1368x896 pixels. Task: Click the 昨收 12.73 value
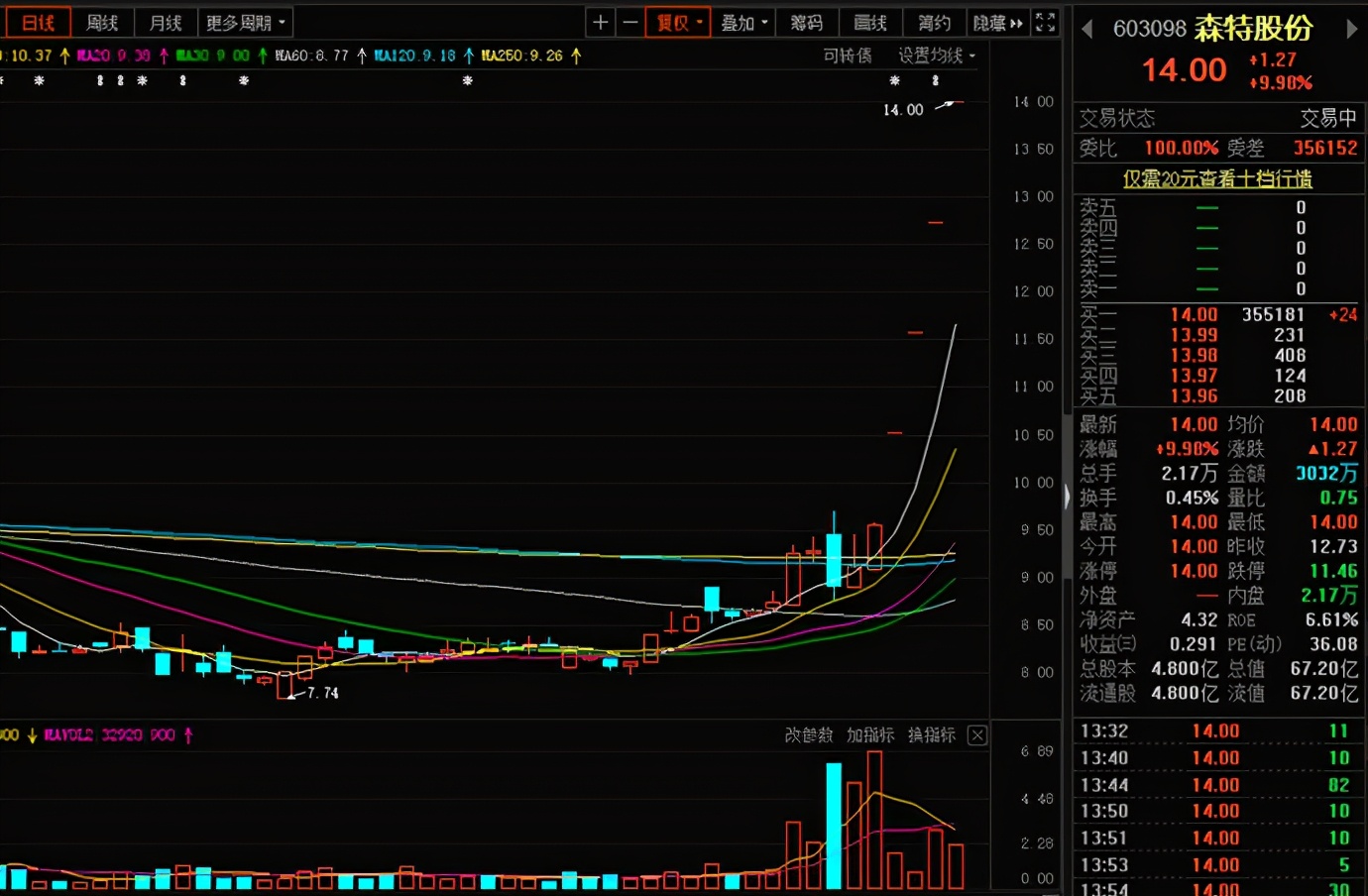1333,546
